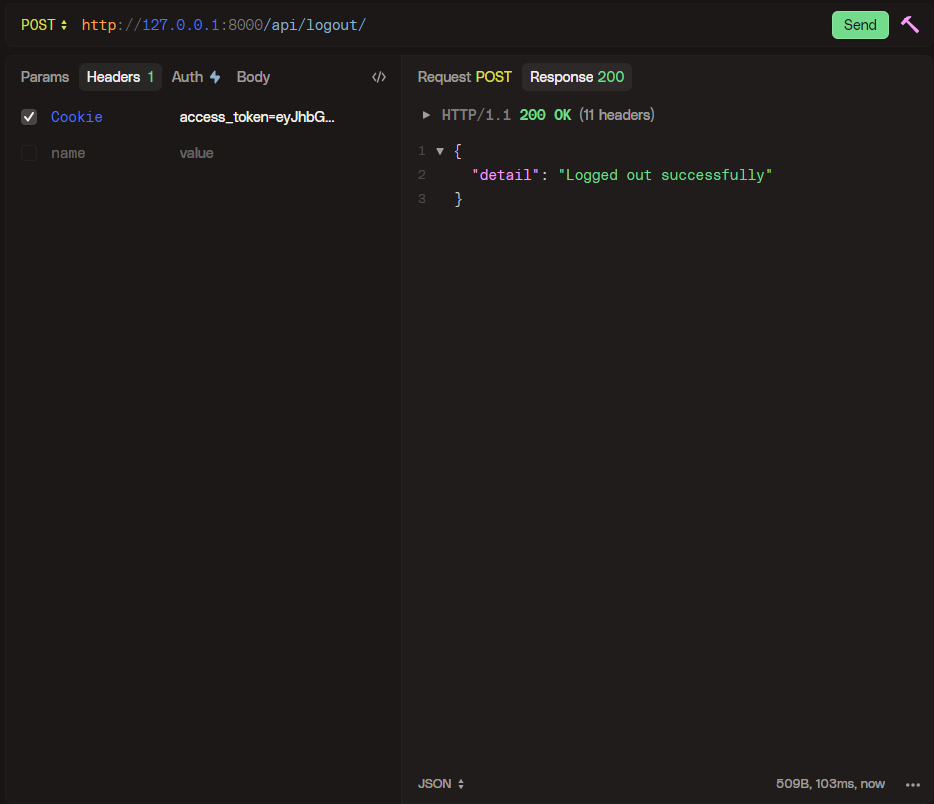Click the empty header value field
934x804 pixels.
pyautogui.click(x=197, y=153)
